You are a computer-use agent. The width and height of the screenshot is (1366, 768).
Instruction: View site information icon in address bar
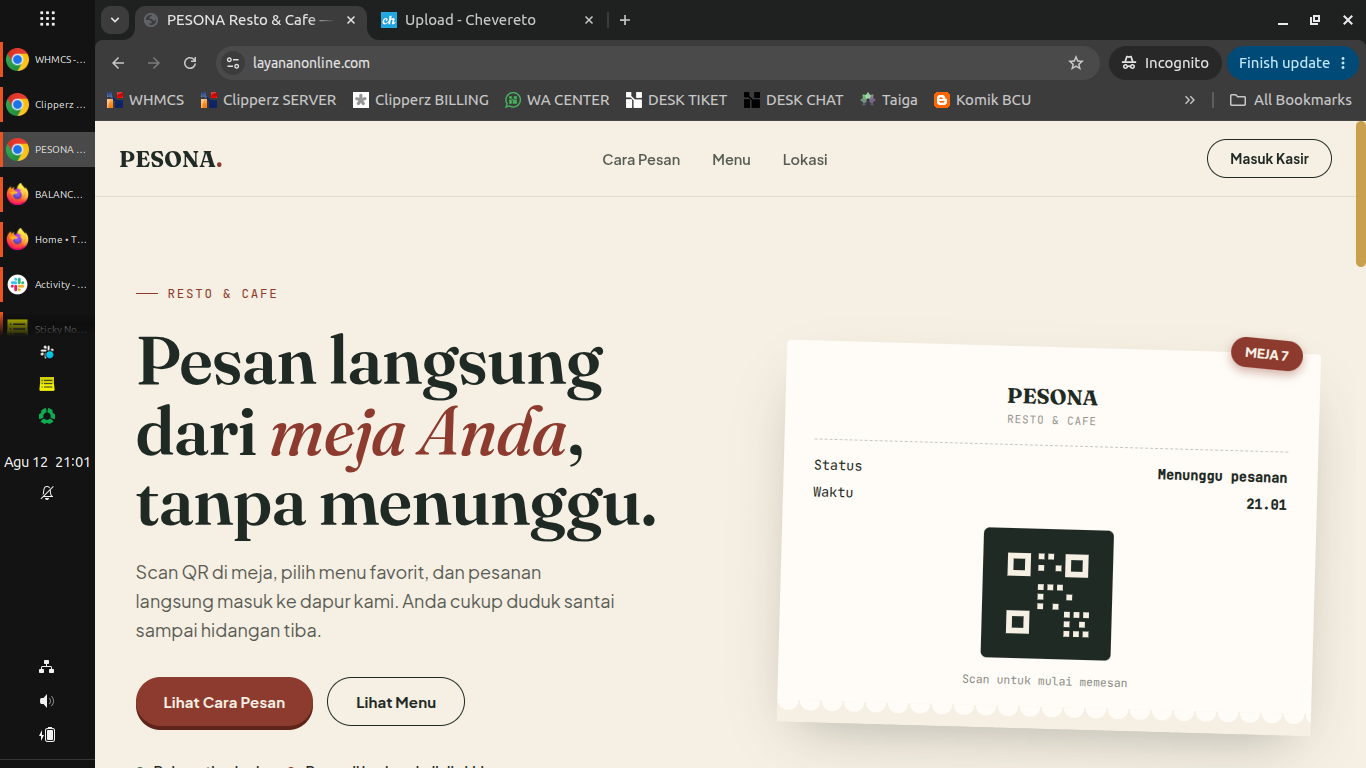click(233, 63)
